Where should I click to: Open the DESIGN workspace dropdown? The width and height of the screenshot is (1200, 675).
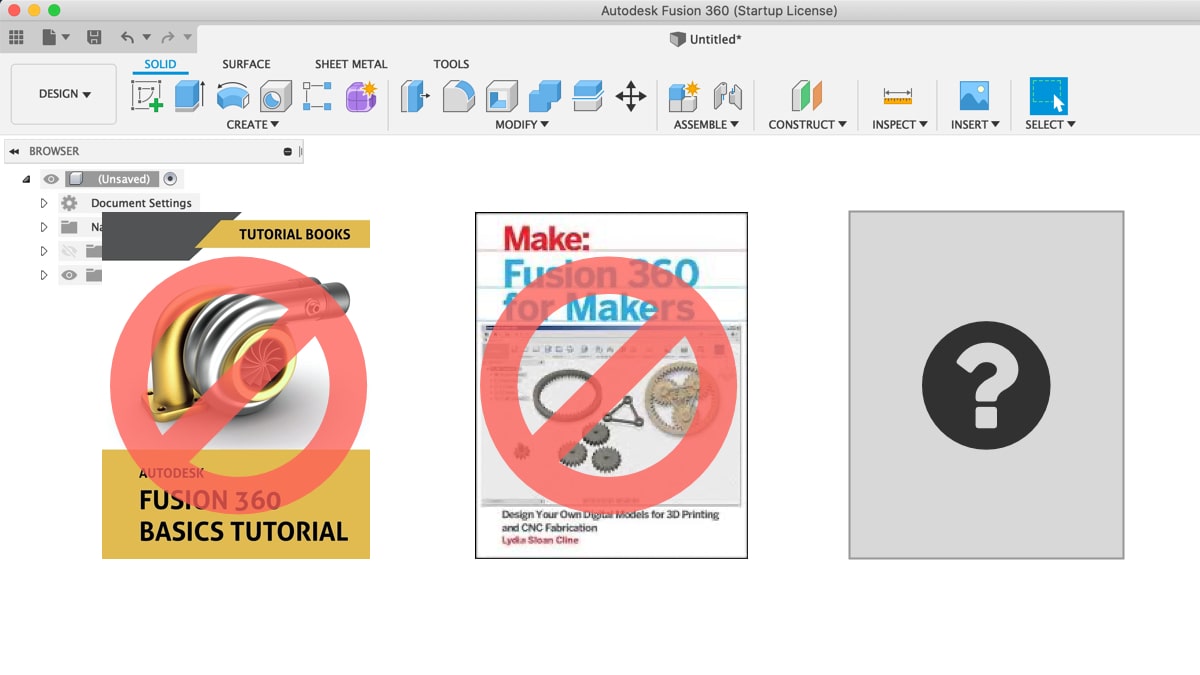[x=64, y=94]
